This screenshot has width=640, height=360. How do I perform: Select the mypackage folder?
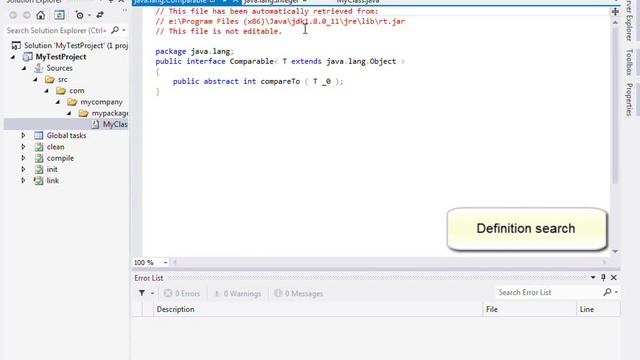click(109, 113)
